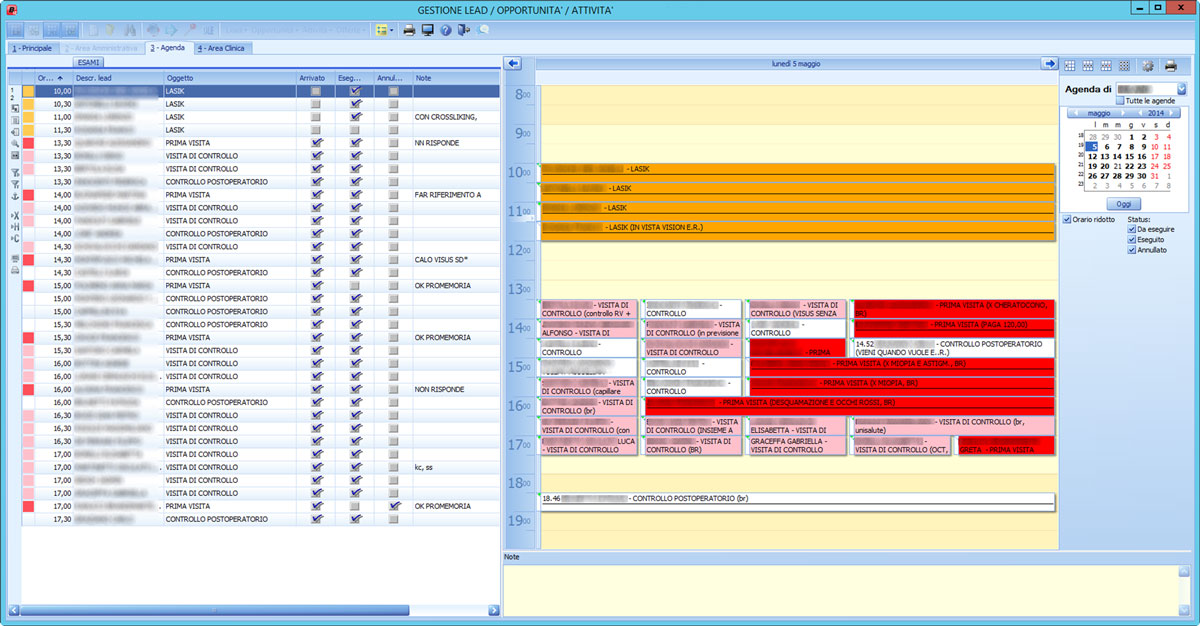Go to the next day with right arrow
1200x626 pixels.
click(x=1049, y=64)
